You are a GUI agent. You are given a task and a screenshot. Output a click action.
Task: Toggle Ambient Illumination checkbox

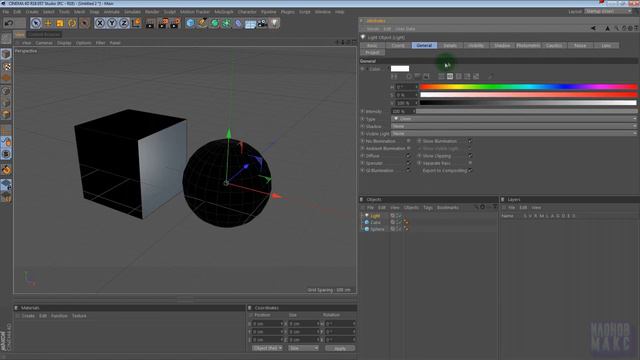coord(408,149)
